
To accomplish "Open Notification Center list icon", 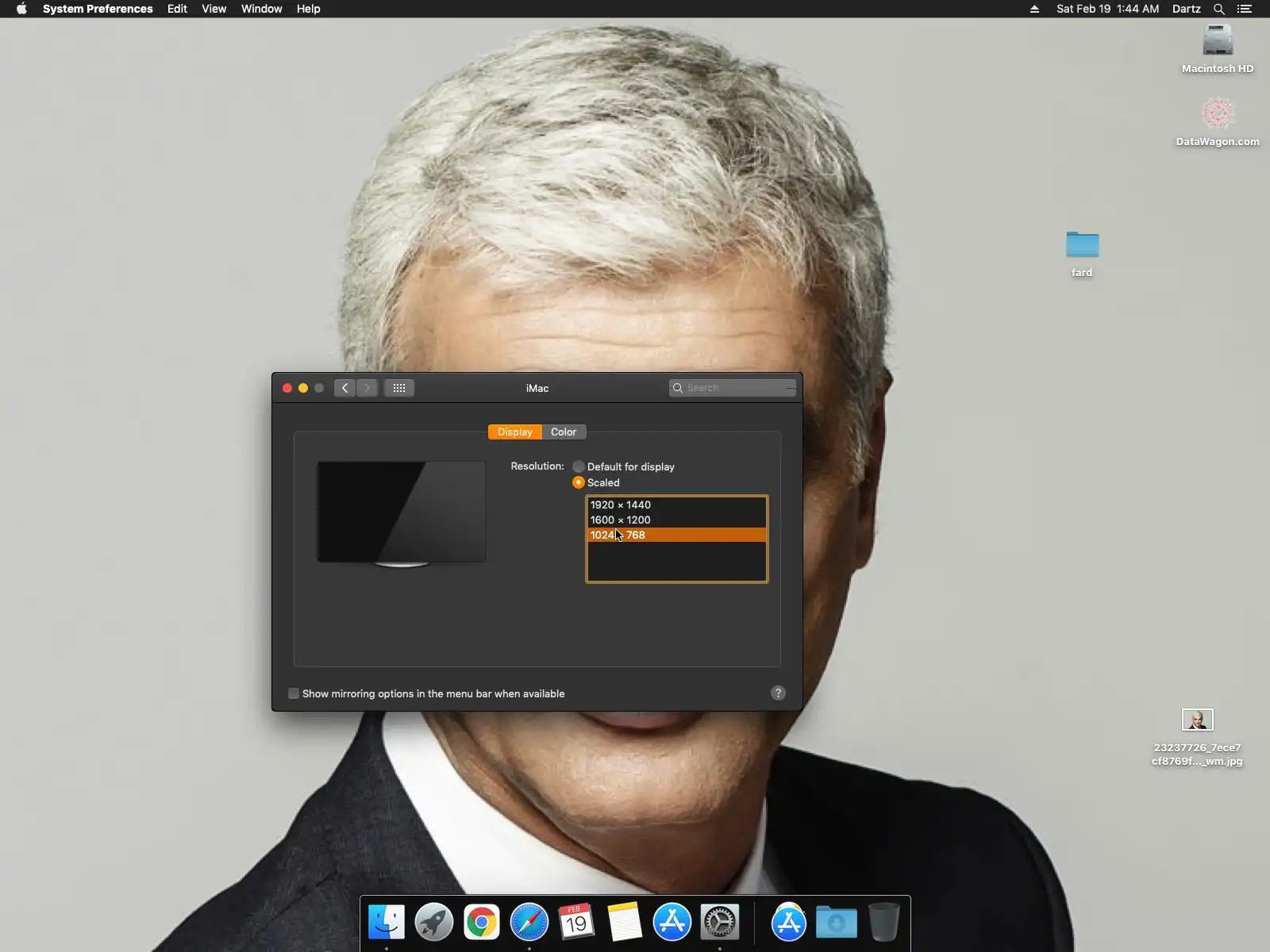I will [x=1245, y=9].
